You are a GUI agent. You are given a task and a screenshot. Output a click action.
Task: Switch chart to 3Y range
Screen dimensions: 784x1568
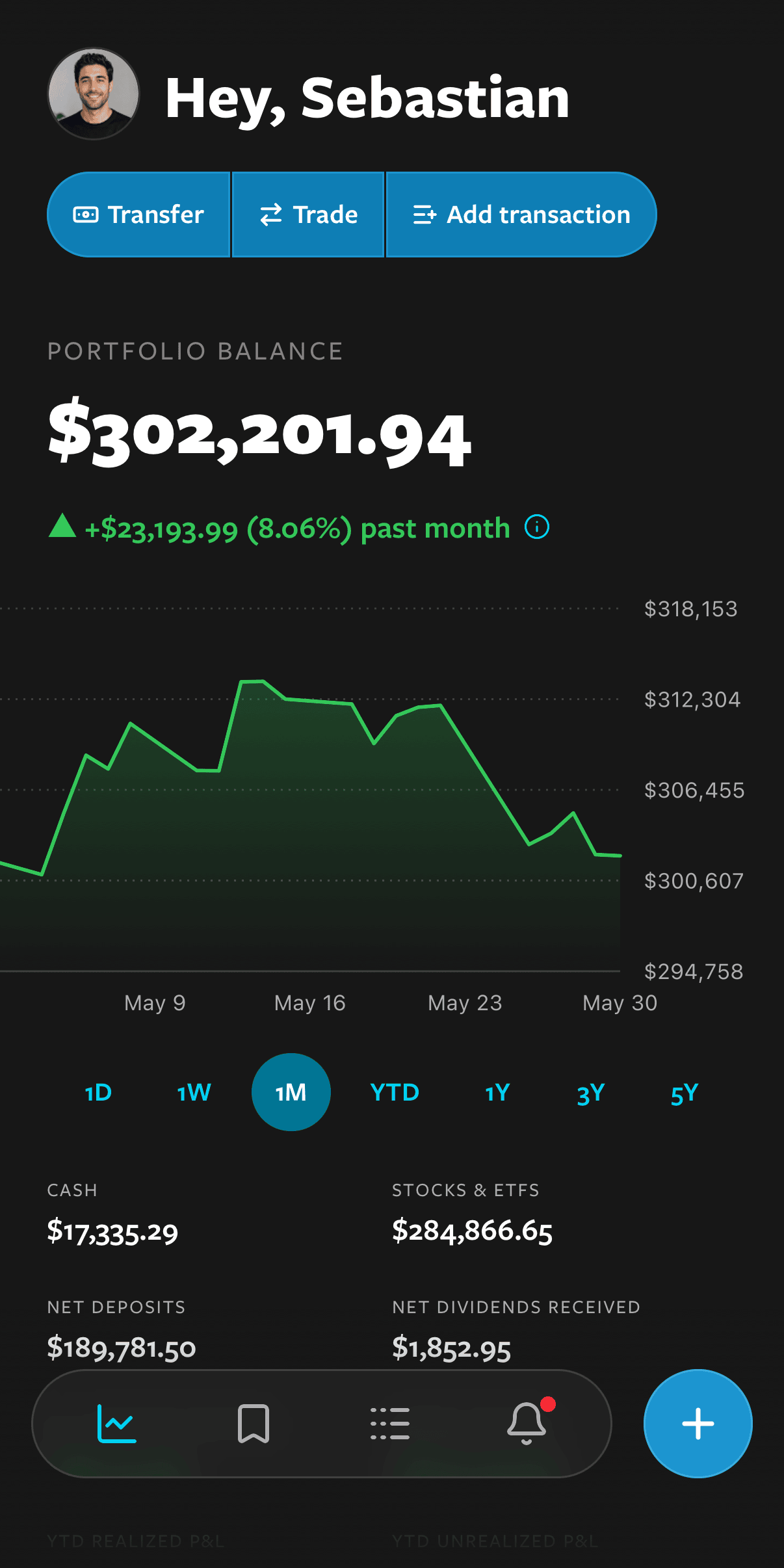click(x=591, y=1092)
